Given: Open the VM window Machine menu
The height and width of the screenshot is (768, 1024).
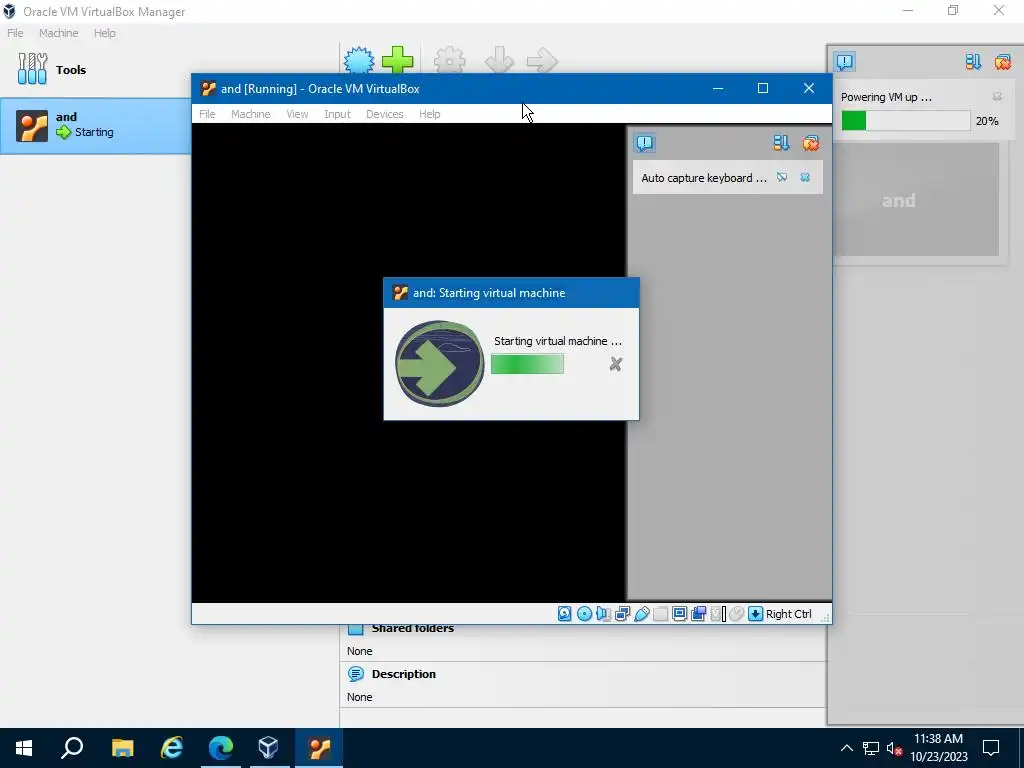Looking at the screenshot, I should coord(250,114).
